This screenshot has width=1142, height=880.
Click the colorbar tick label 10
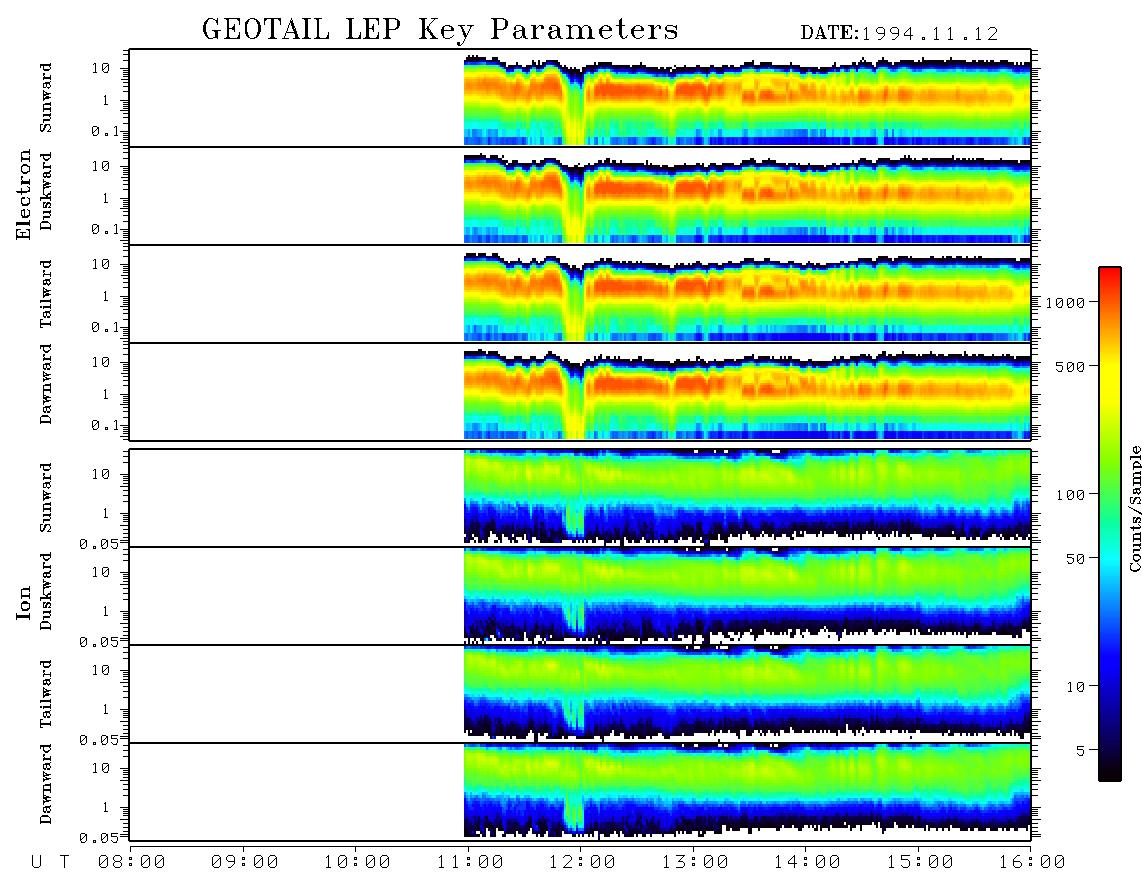coord(1075,687)
